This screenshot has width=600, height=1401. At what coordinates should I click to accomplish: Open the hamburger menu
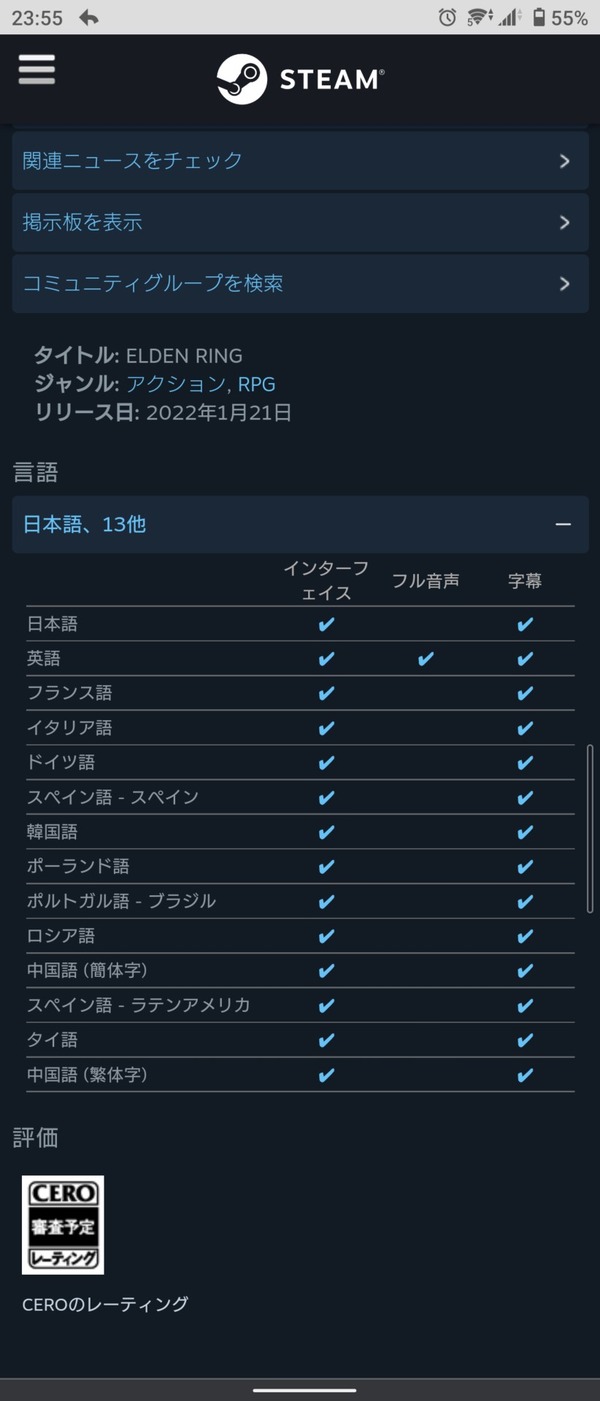pos(37,69)
